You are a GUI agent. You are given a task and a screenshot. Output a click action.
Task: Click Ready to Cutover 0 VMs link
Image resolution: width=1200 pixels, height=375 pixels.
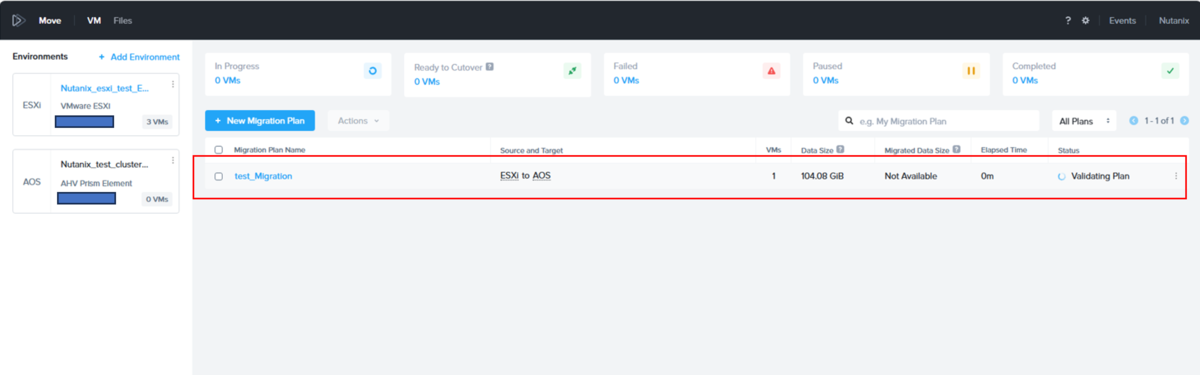(427, 81)
